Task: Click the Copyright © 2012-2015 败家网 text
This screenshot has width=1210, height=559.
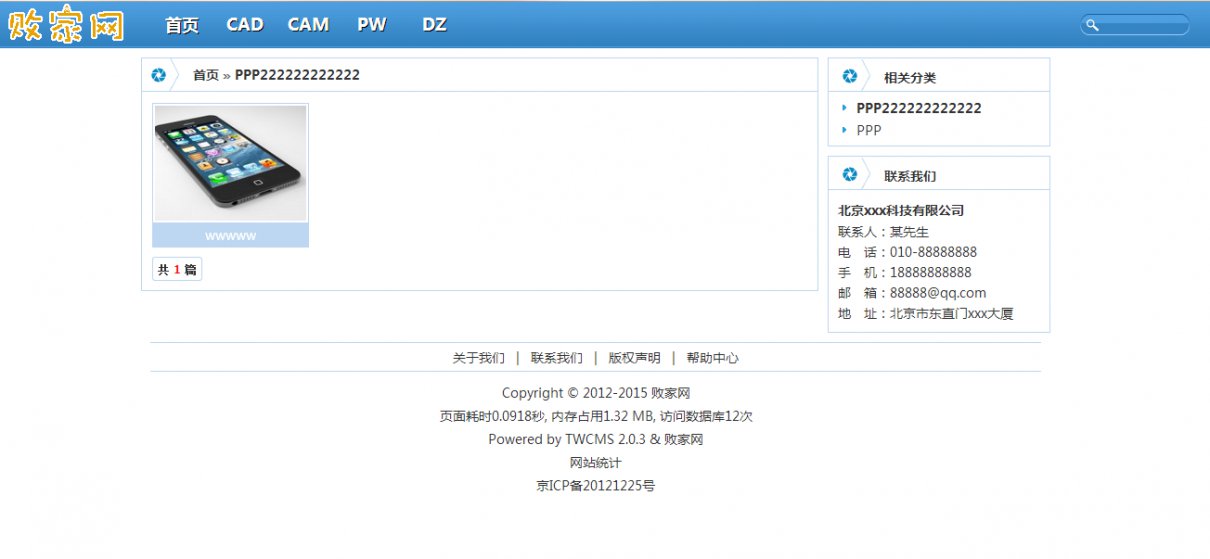Action: point(596,393)
